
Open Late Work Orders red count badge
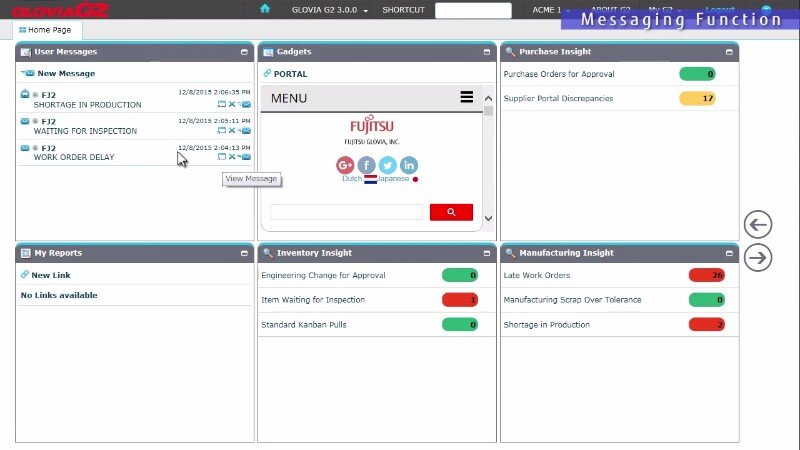coord(707,275)
